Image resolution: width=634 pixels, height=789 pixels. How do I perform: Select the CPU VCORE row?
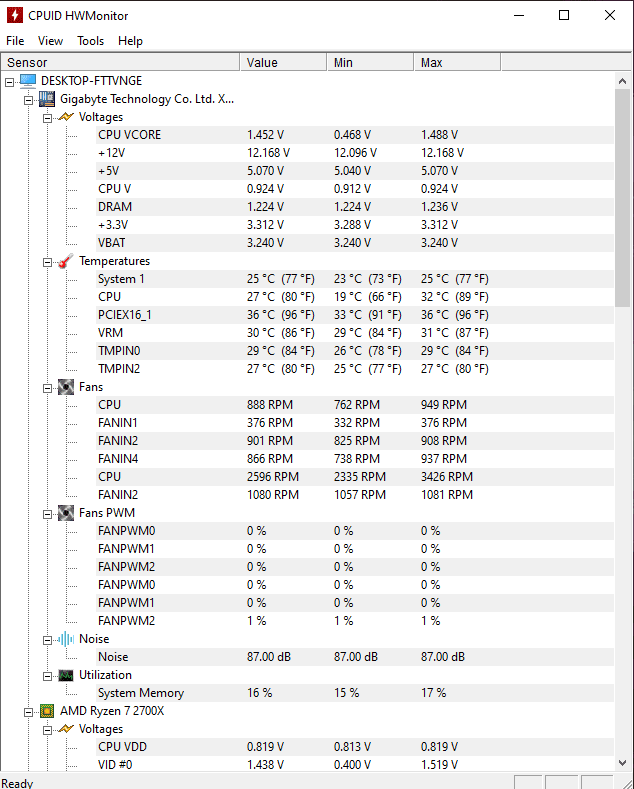point(355,135)
